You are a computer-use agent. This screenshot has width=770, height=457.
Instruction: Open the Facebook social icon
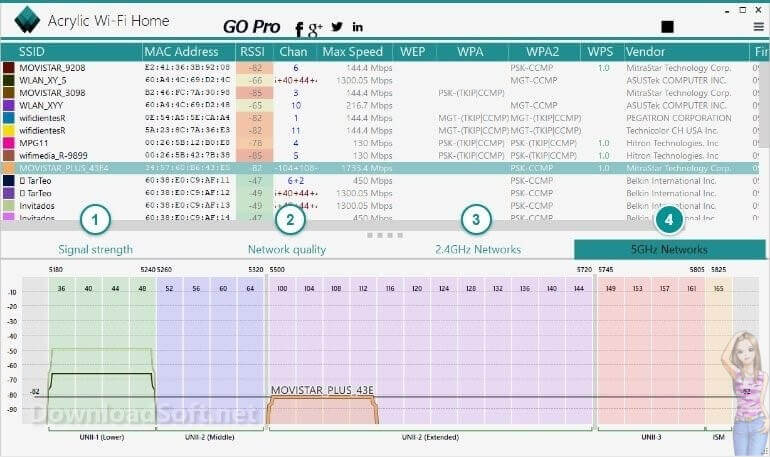point(299,29)
